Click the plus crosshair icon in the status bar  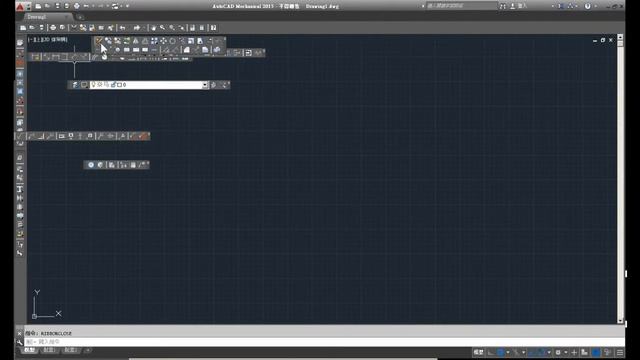pos(574,352)
